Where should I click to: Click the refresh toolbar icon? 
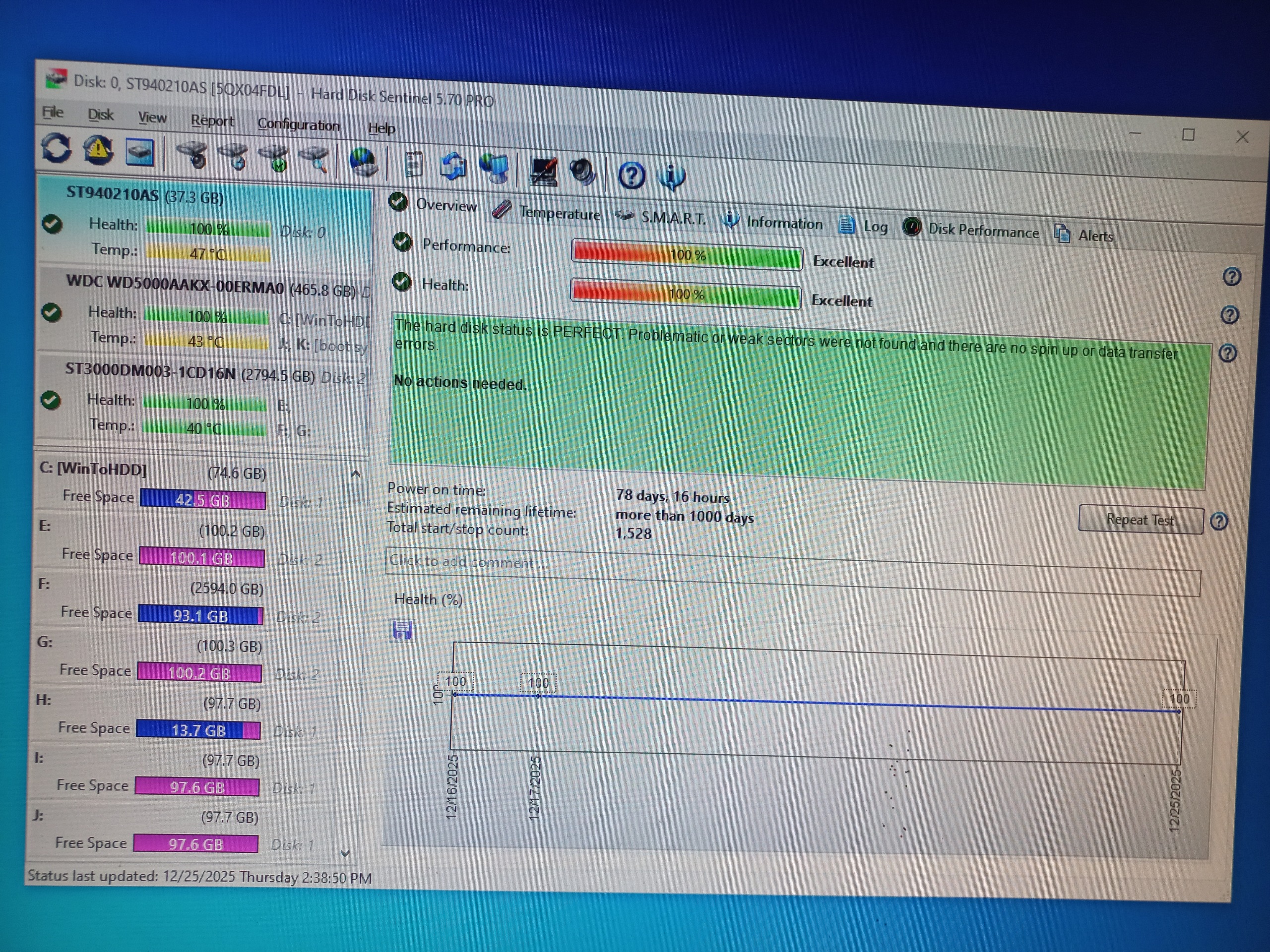click(56, 148)
